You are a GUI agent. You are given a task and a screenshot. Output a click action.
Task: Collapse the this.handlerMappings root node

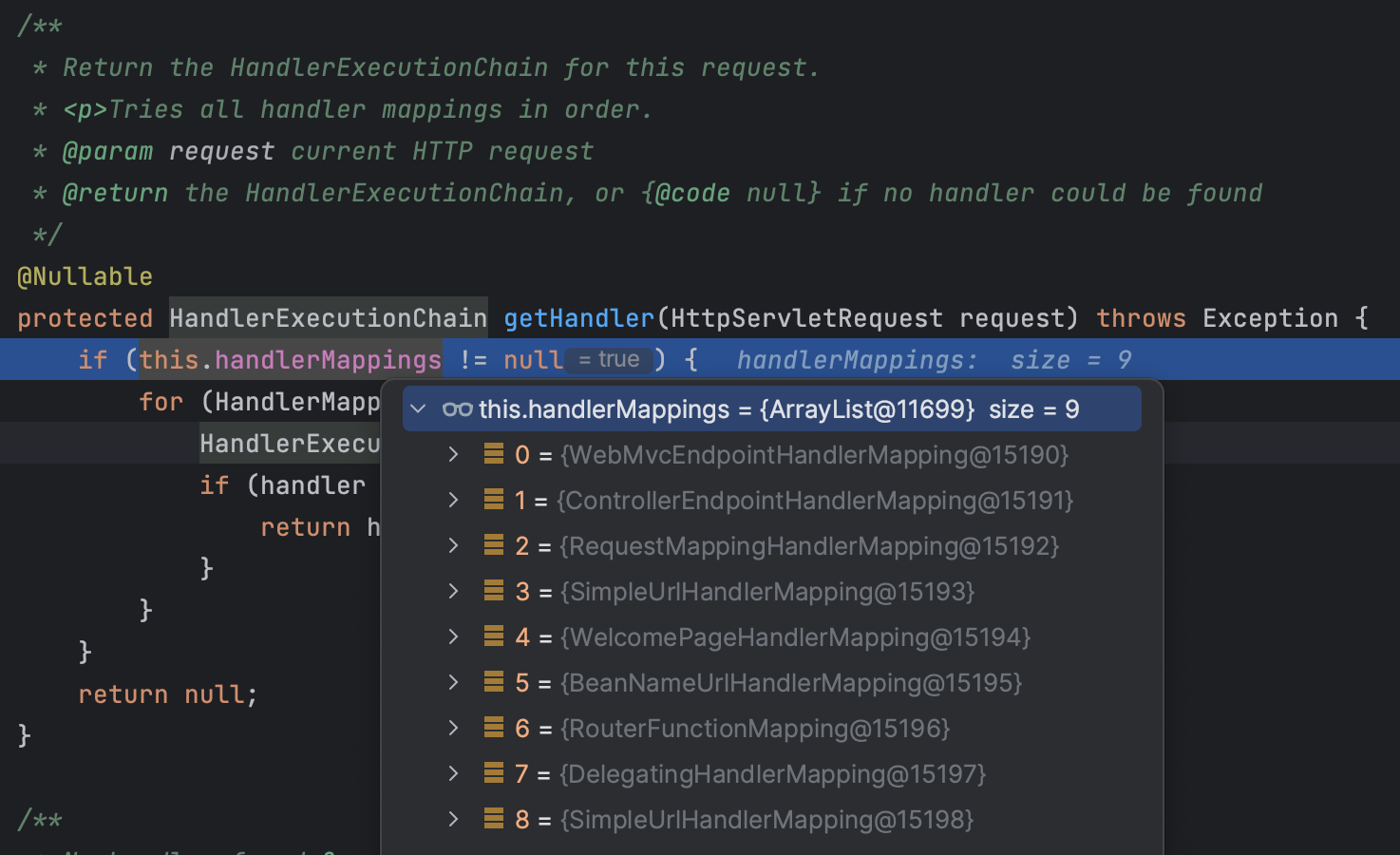click(418, 409)
